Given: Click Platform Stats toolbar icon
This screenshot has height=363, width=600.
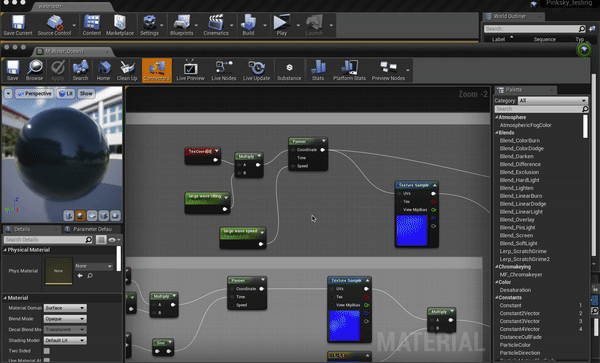Looking at the screenshot, I should [349, 70].
